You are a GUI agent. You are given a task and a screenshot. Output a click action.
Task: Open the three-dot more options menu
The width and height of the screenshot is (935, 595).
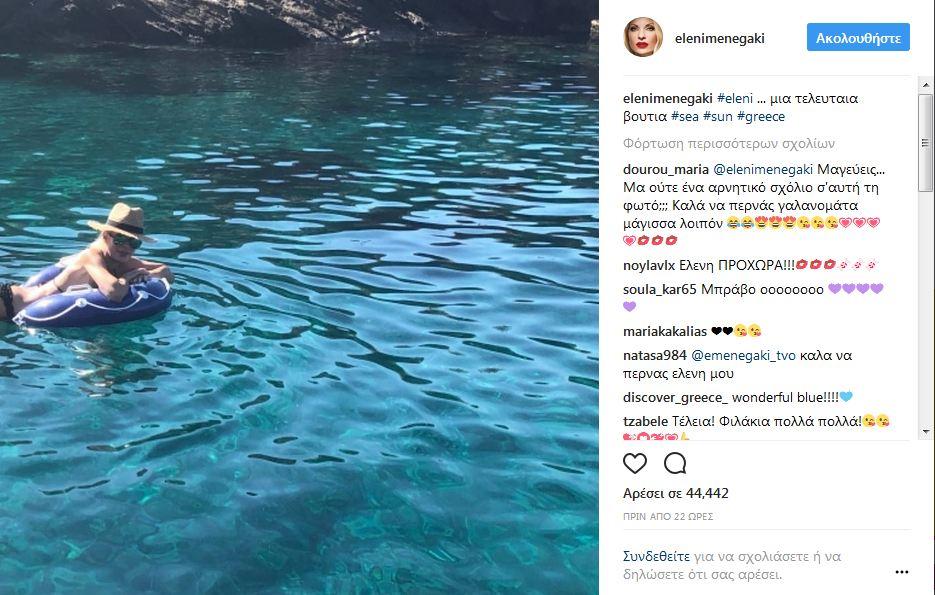tap(901, 572)
